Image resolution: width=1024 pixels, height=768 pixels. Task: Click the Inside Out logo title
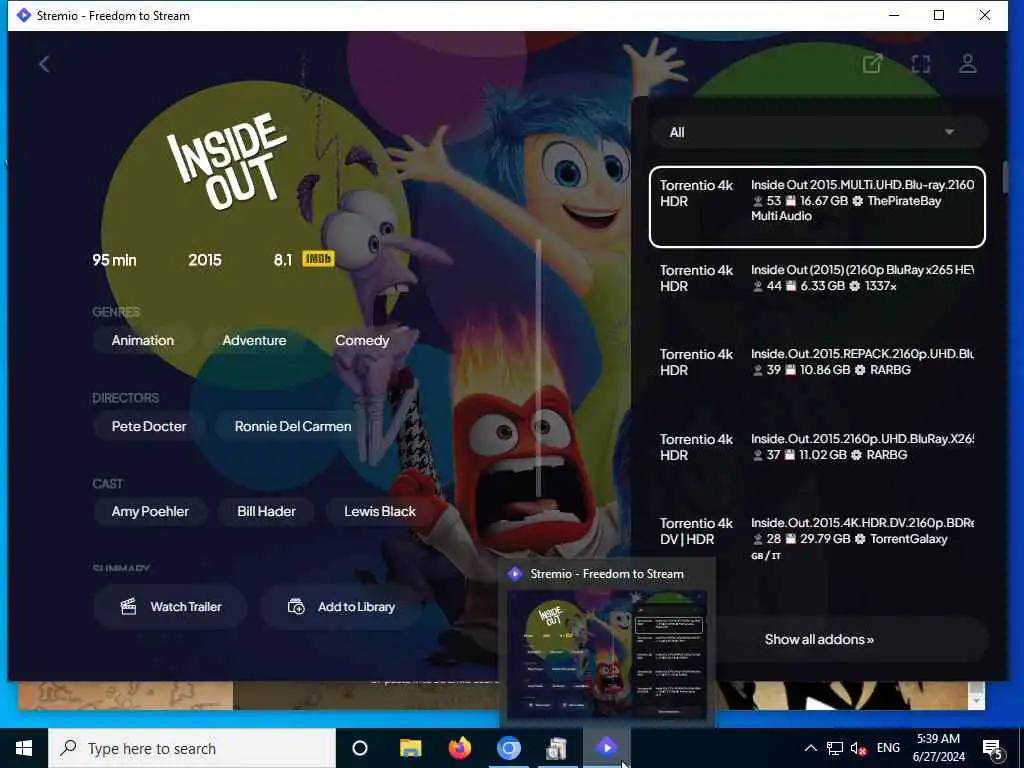click(227, 161)
